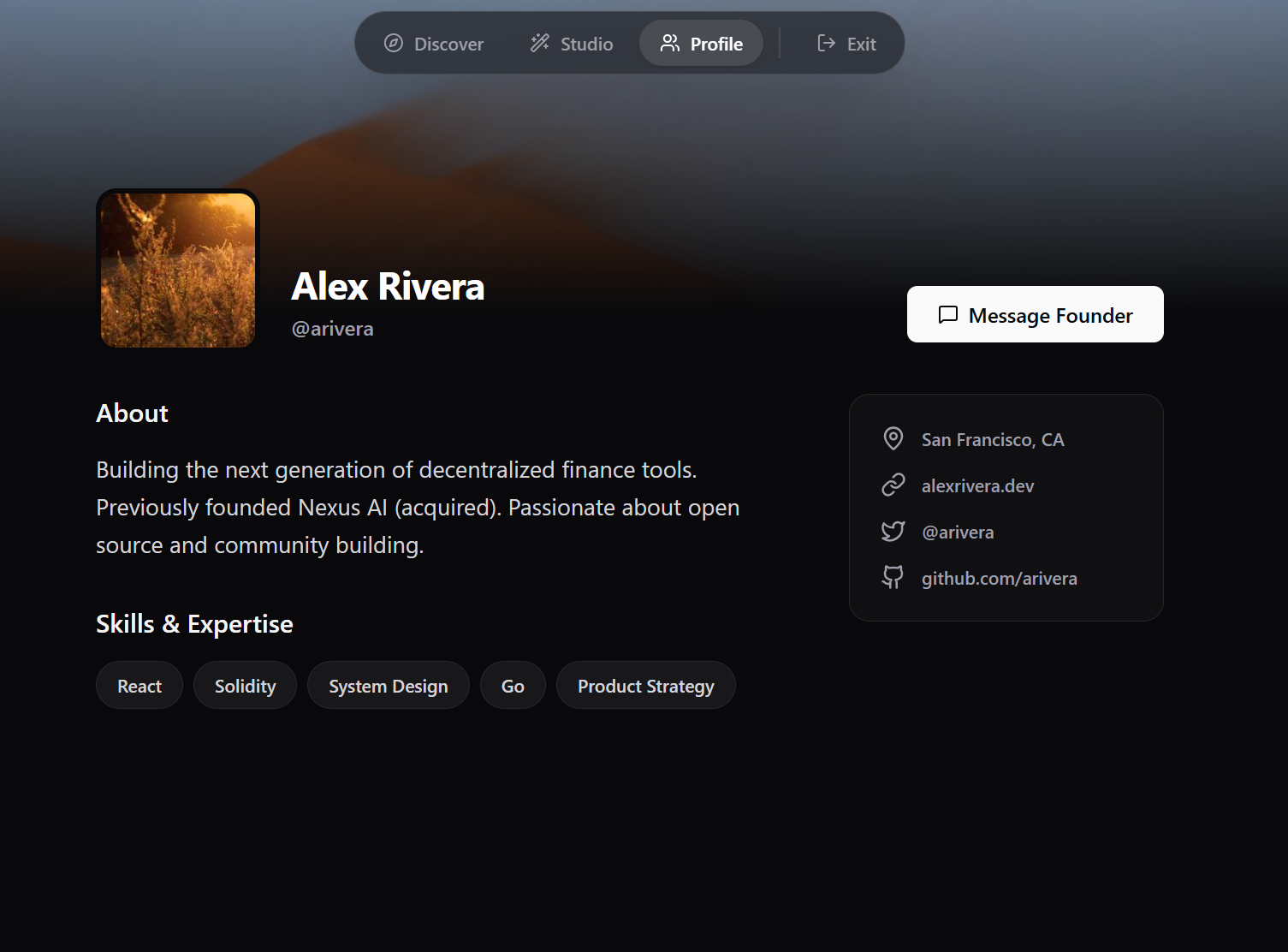Click the Twitter bird icon
Viewport: 1288px width, 952px height.
point(893,532)
